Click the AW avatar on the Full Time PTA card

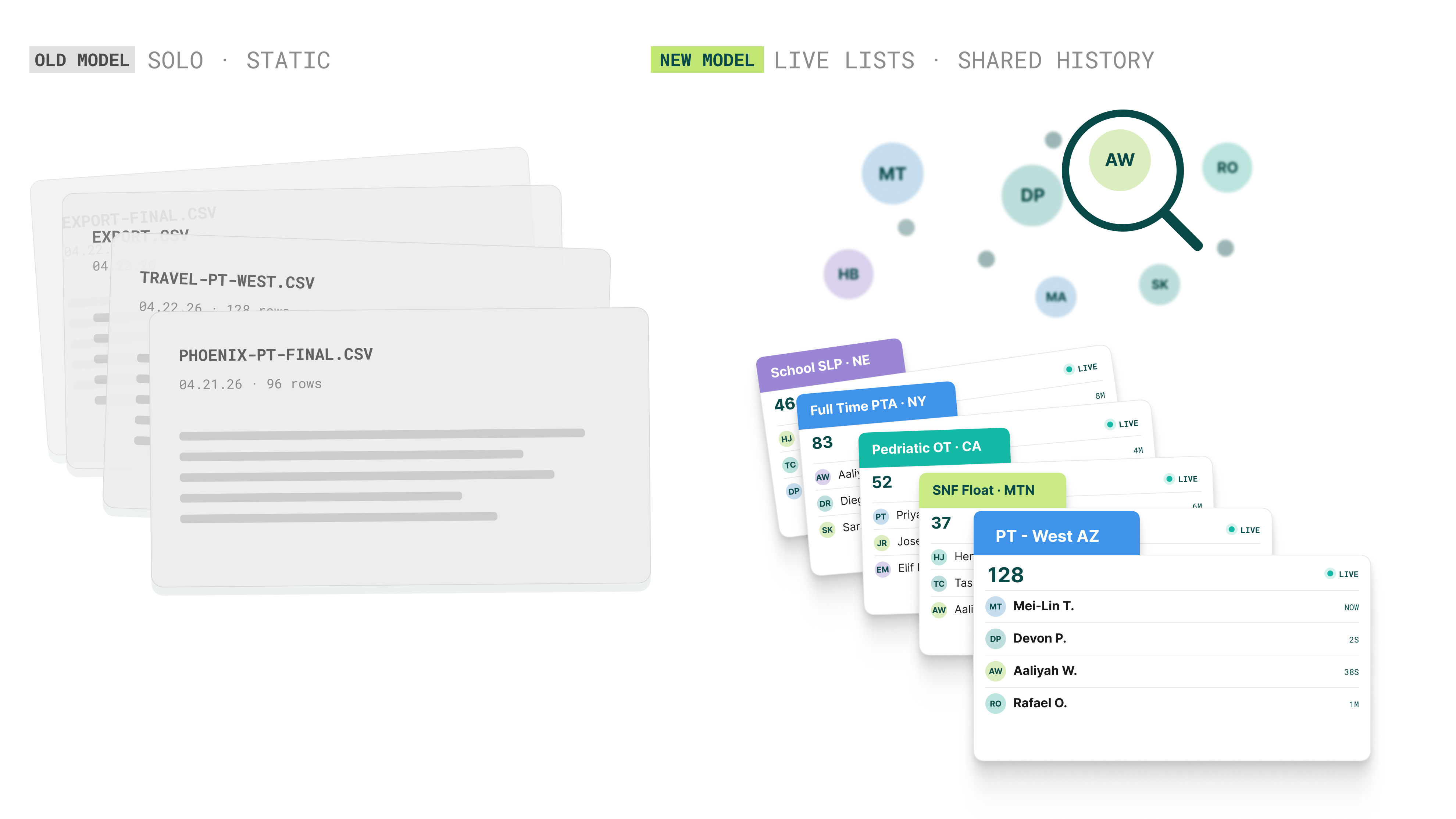tap(822, 477)
